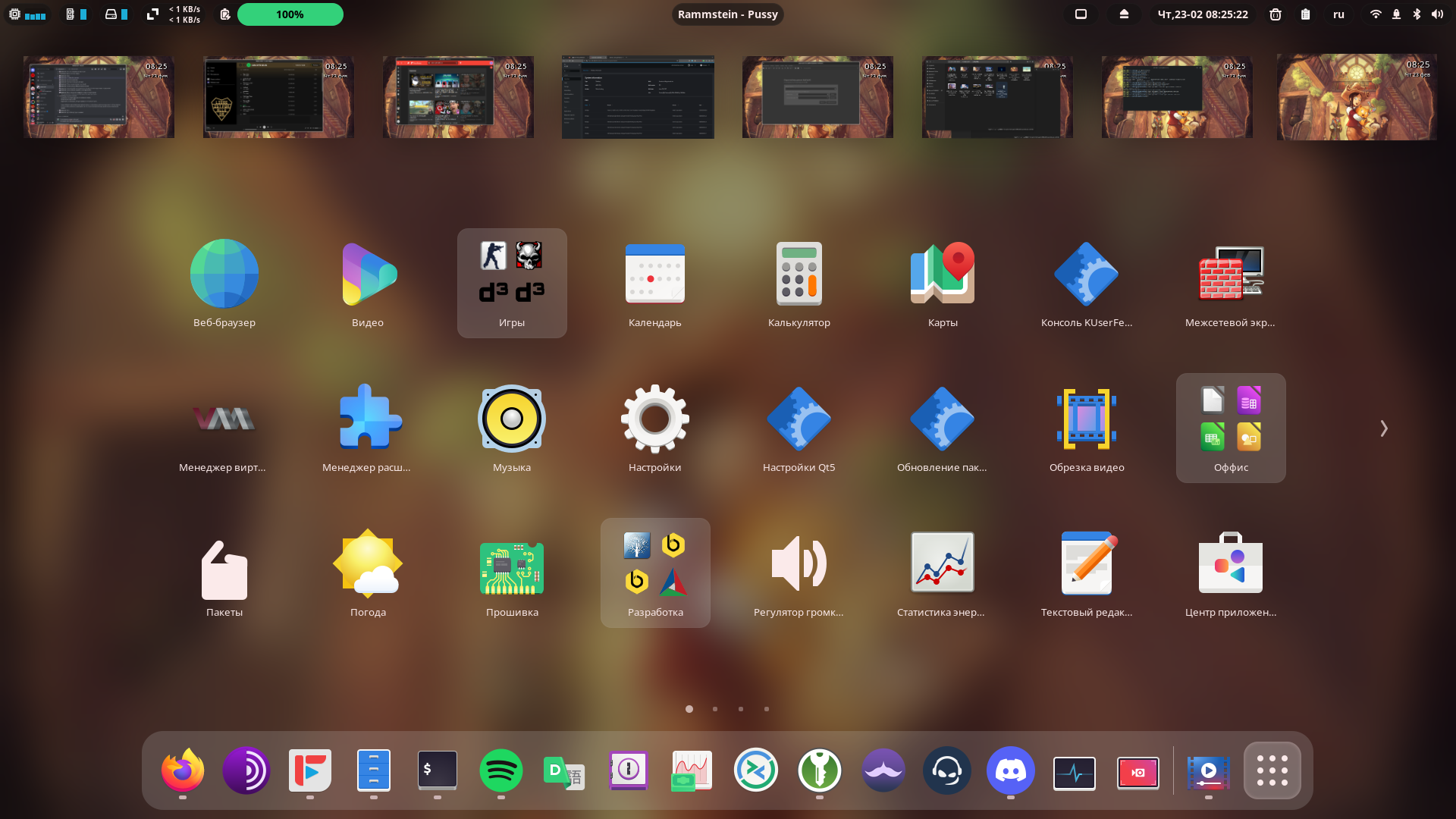Switch to the last workspace thumbnail

(x=1357, y=97)
